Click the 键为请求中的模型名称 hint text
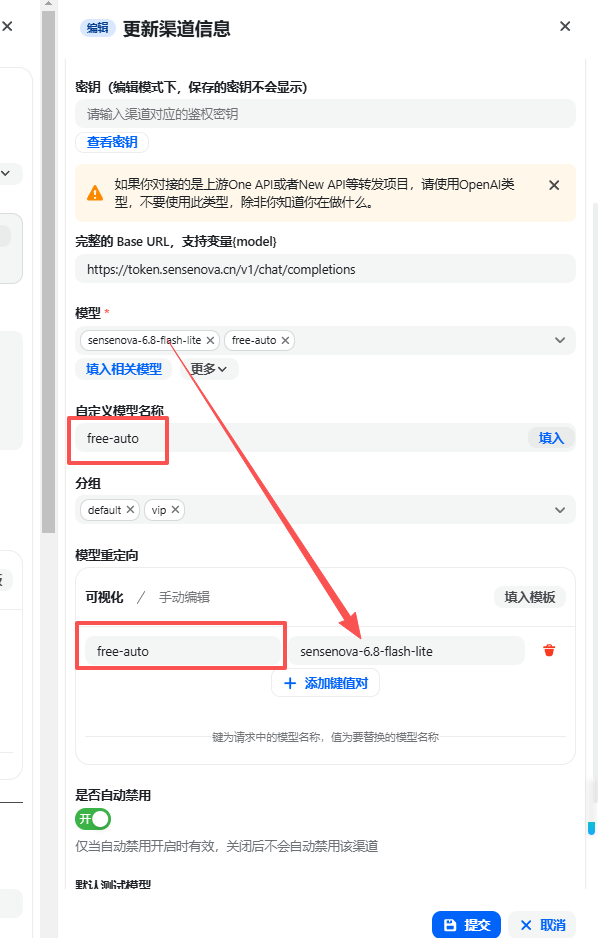The height and width of the screenshot is (938, 598). pyautogui.click(x=325, y=737)
